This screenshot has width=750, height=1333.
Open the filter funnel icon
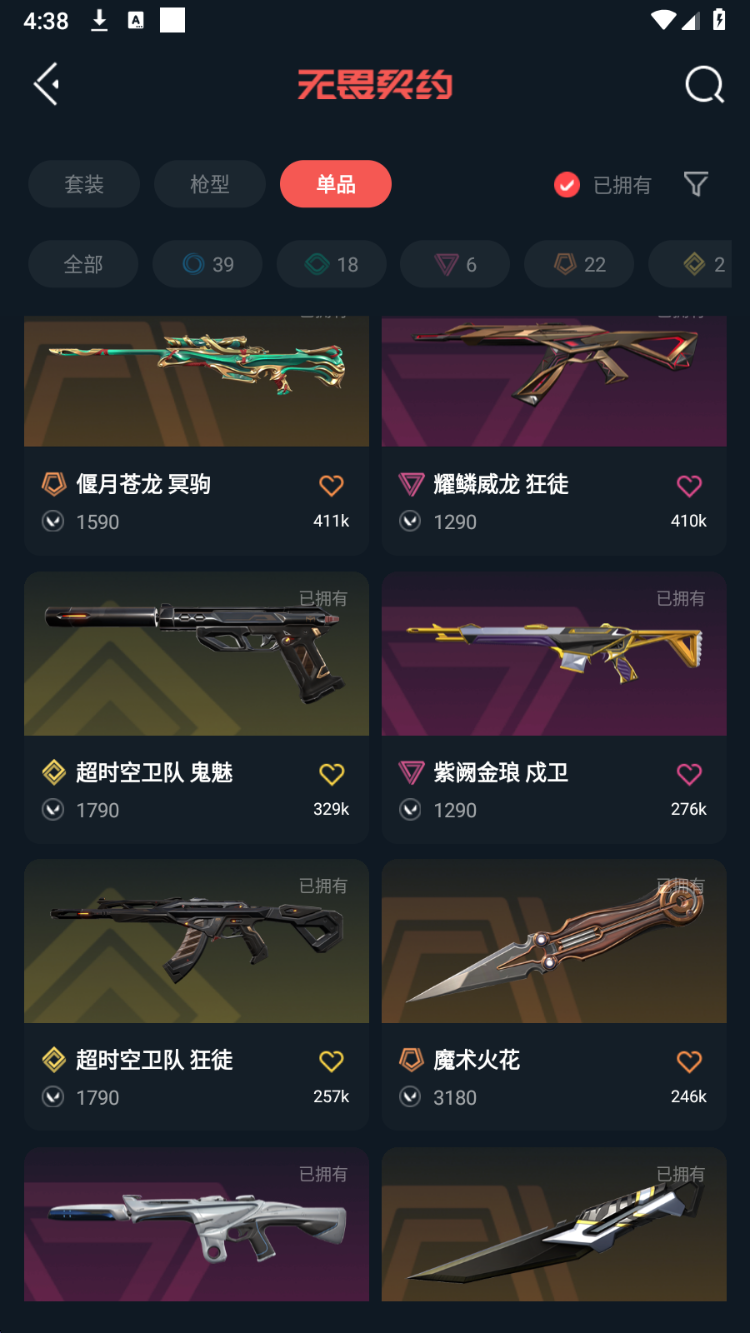(x=696, y=184)
